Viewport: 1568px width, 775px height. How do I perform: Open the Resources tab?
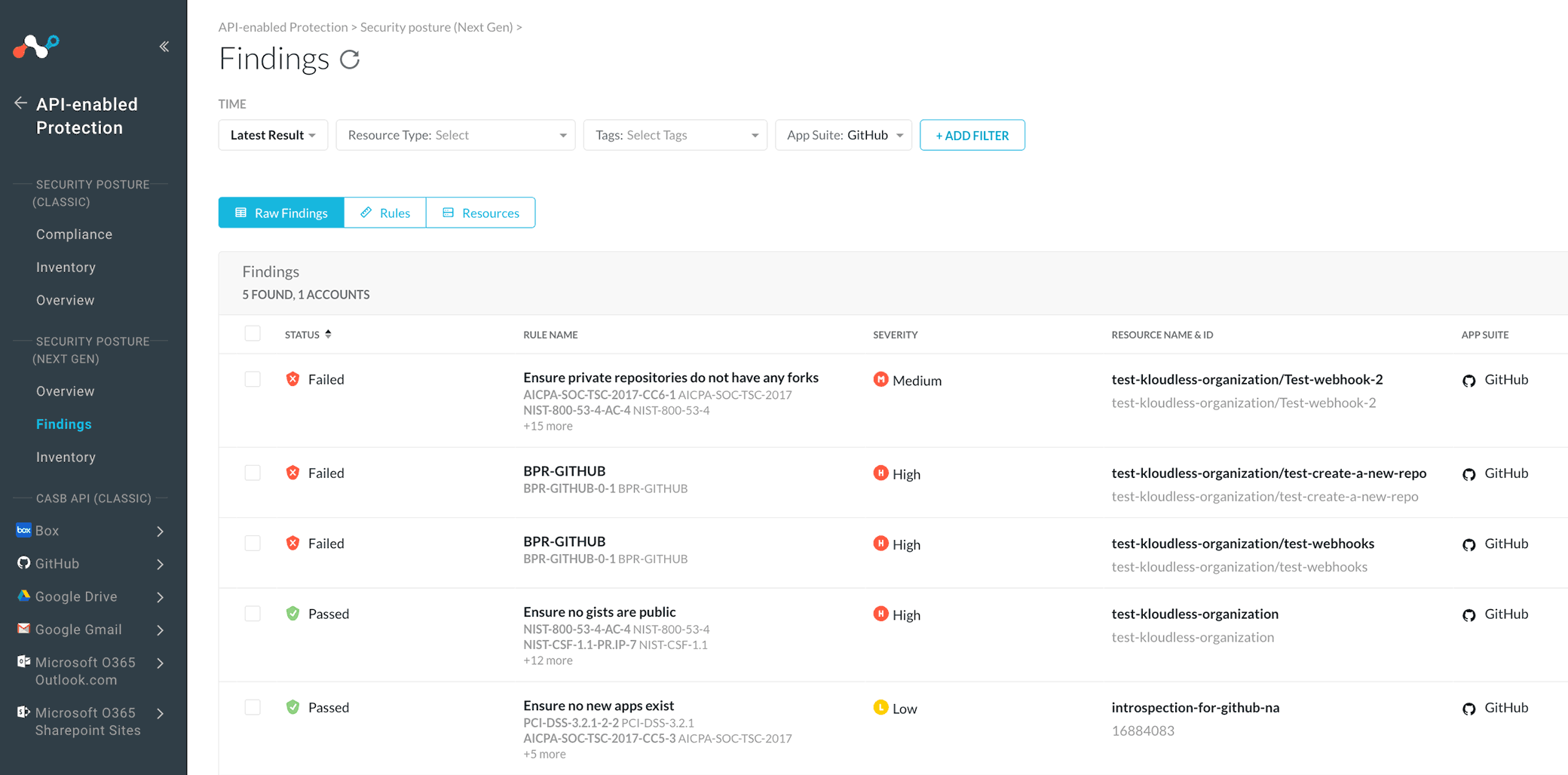480,213
